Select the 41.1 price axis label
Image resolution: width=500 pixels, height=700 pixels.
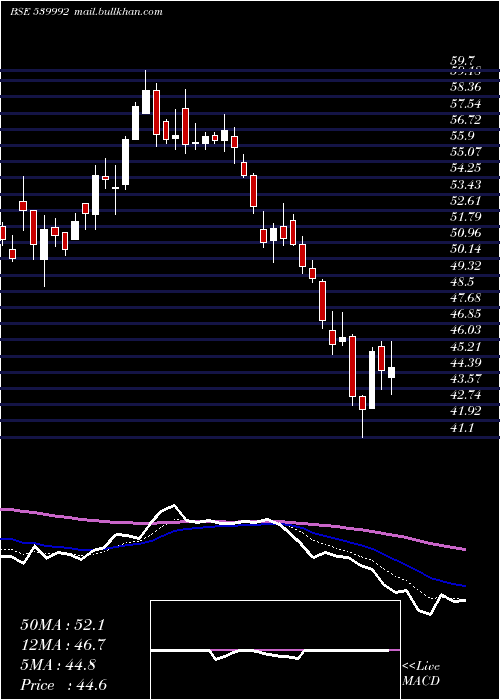click(x=463, y=428)
